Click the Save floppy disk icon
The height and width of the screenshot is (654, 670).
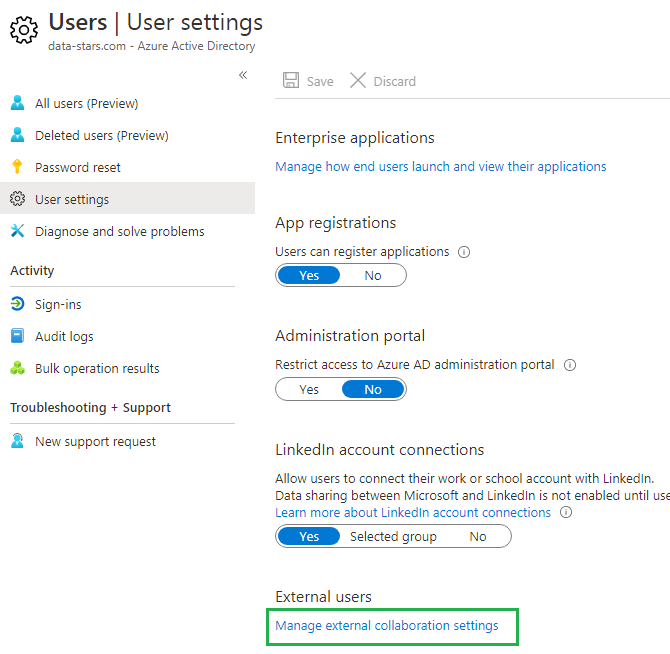(291, 81)
